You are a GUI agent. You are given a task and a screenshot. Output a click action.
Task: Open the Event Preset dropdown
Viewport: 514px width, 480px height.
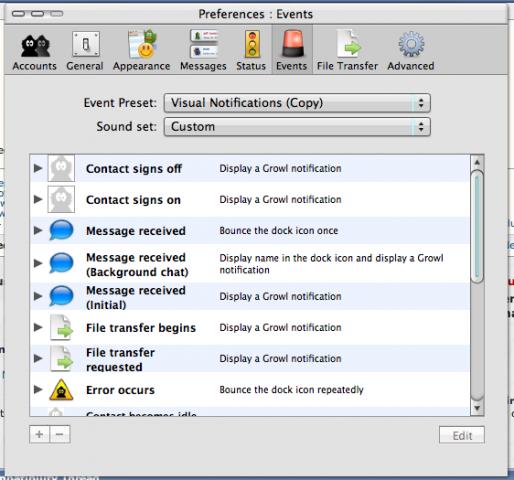coord(297,103)
